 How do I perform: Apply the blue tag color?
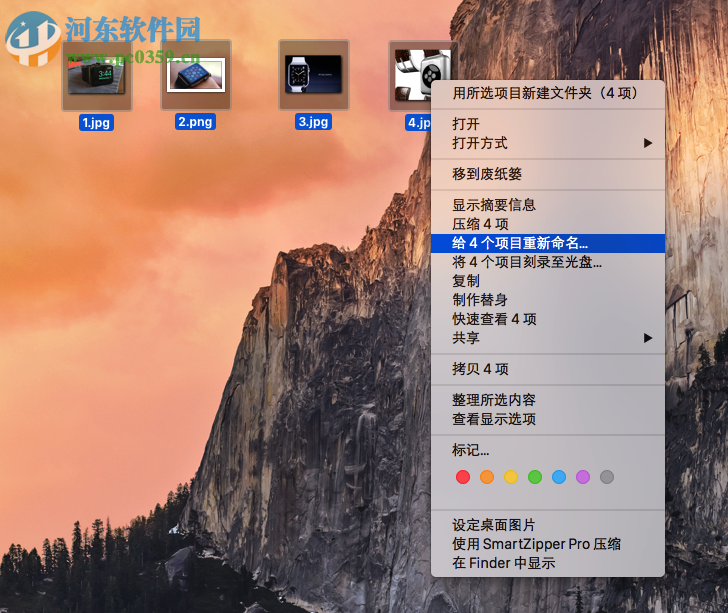559,477
